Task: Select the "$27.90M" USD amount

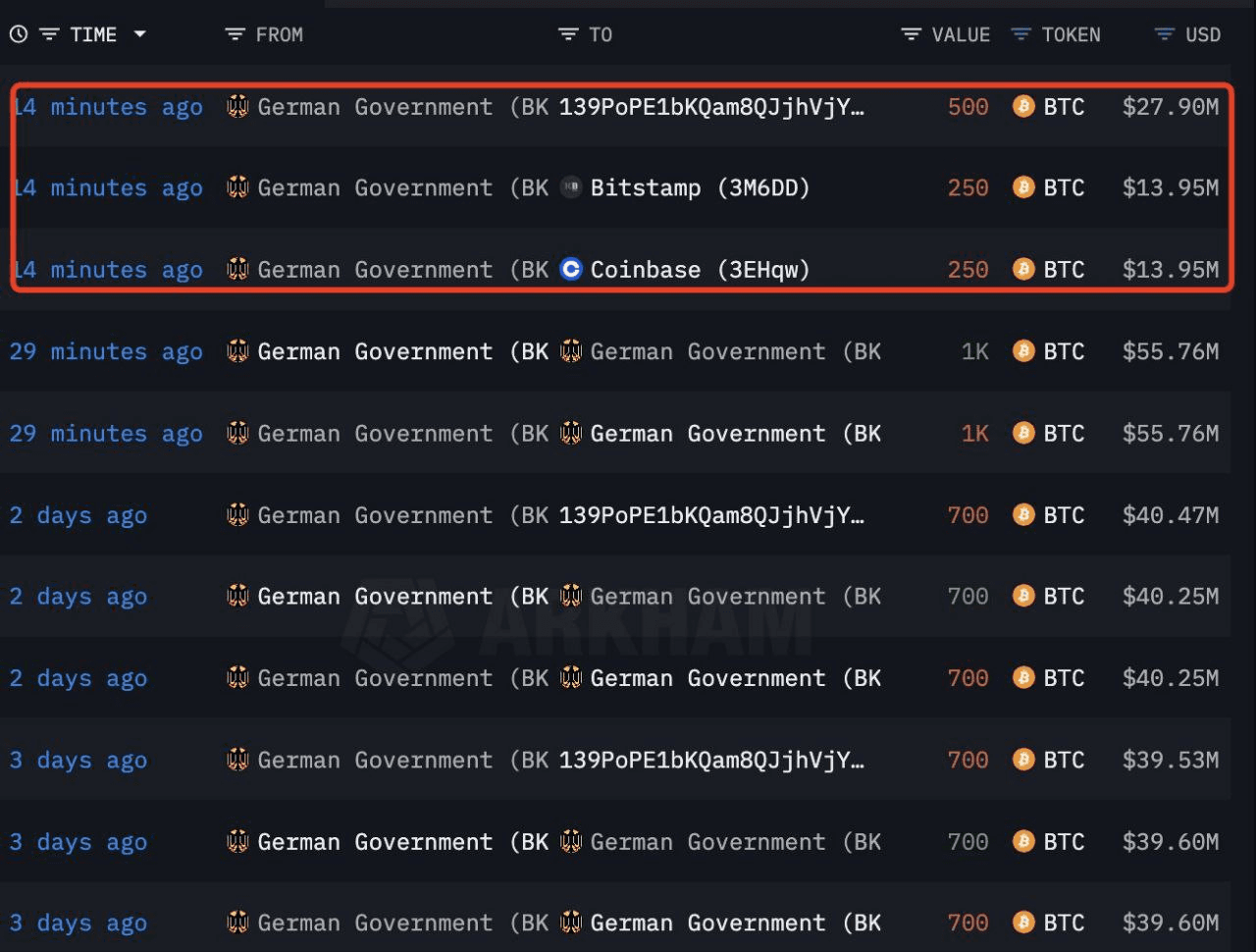Action: tap(1171, 107)
